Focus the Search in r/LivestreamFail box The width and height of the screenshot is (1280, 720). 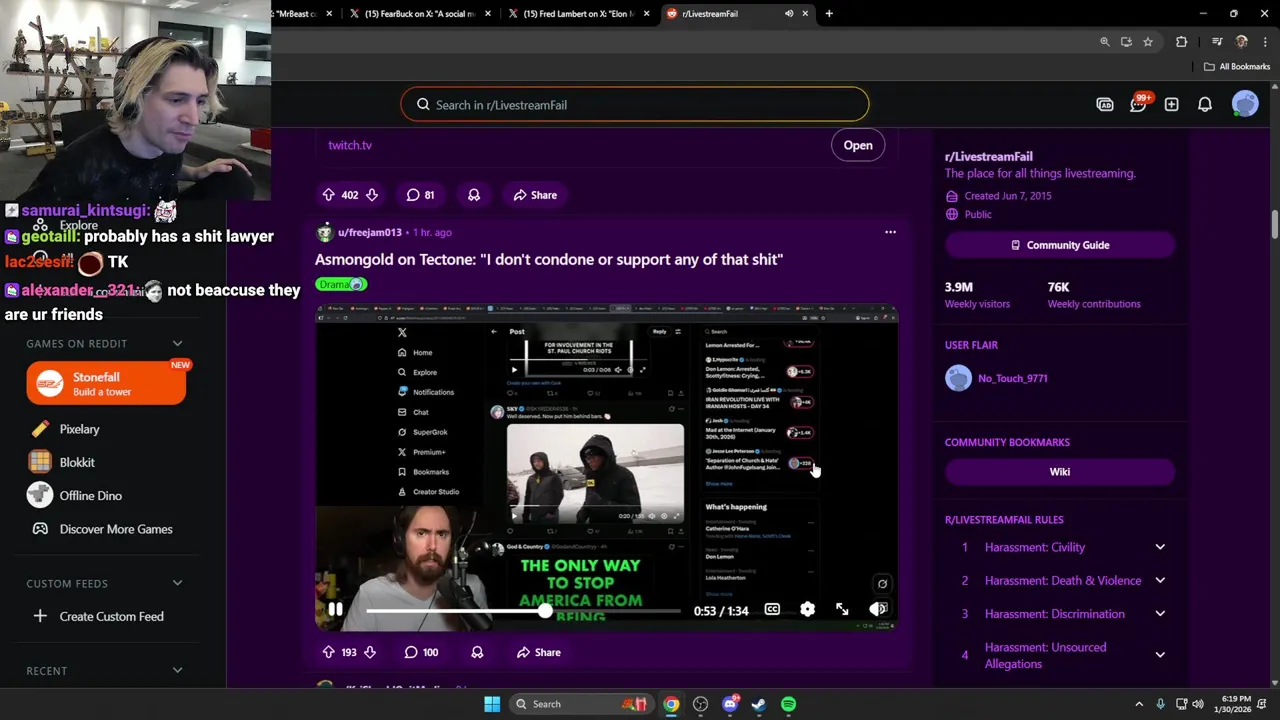(635, 104)
